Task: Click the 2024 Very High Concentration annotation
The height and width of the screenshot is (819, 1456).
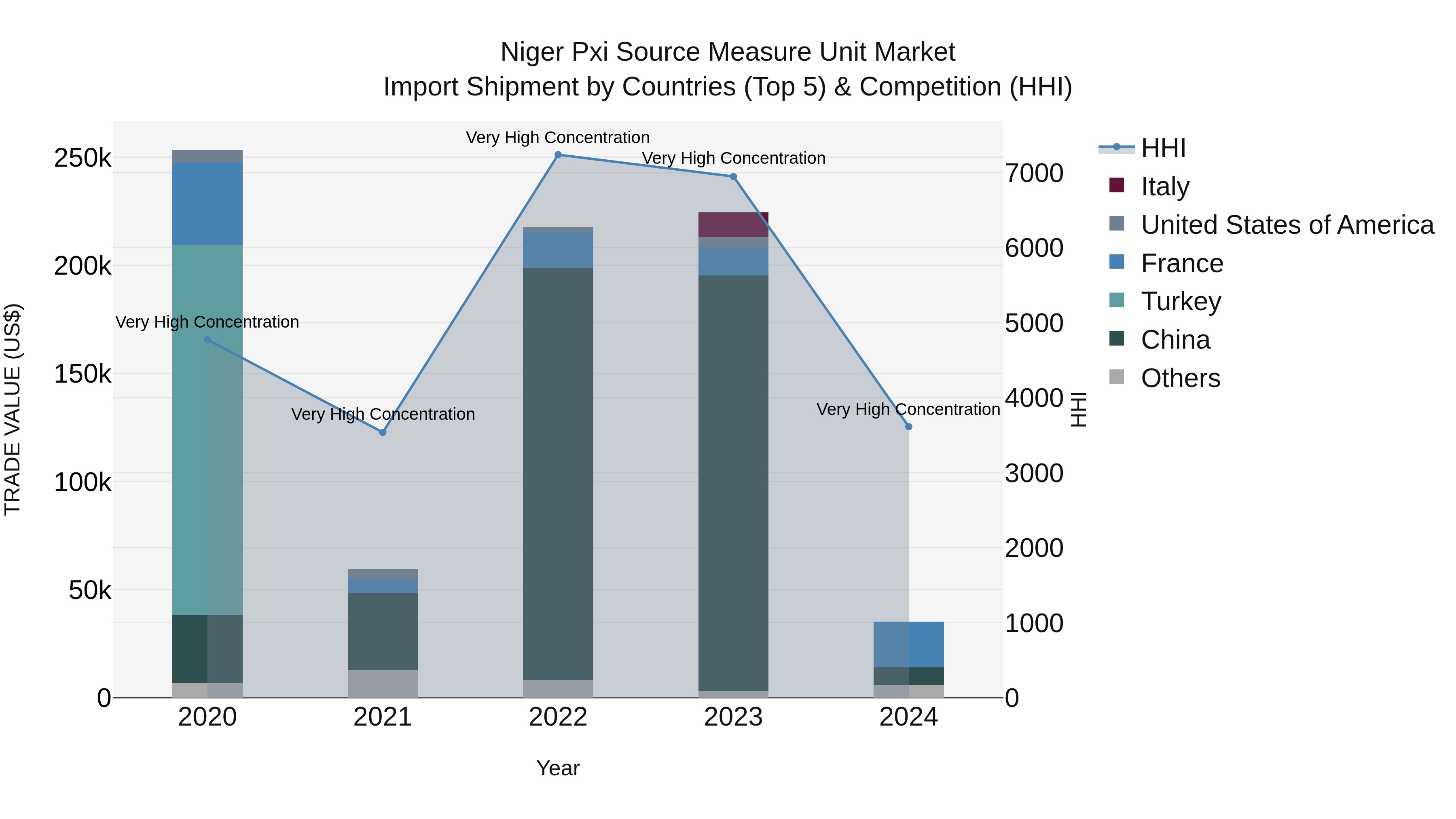Action: [908, 409]
